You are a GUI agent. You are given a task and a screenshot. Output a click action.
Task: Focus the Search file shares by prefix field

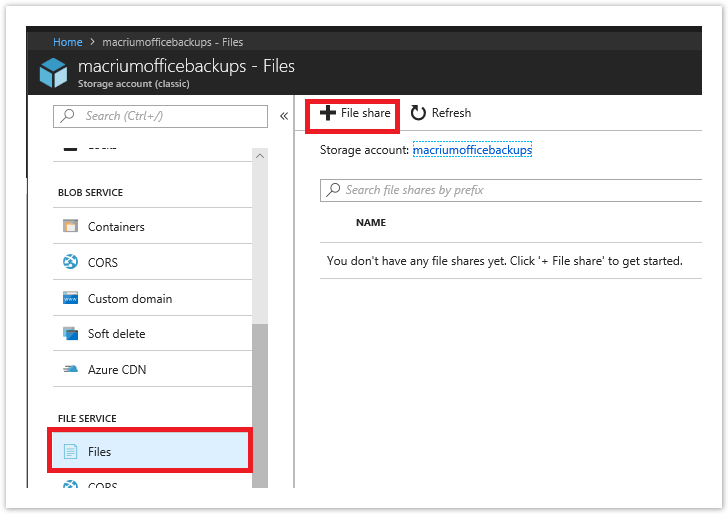[511, 190]
